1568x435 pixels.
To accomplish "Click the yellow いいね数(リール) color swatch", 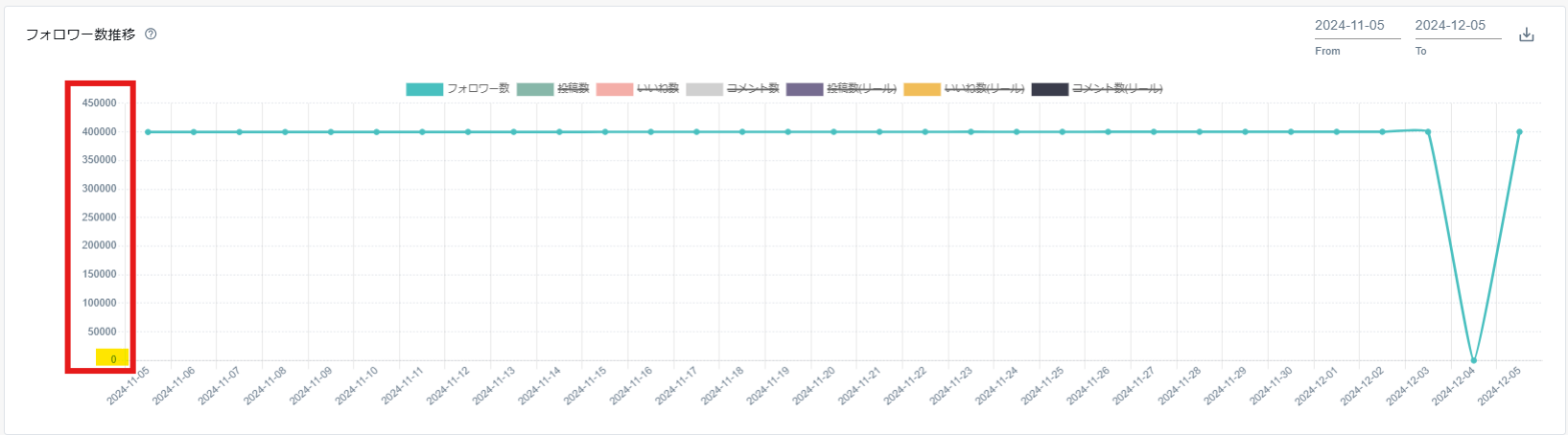I will 922,89.
